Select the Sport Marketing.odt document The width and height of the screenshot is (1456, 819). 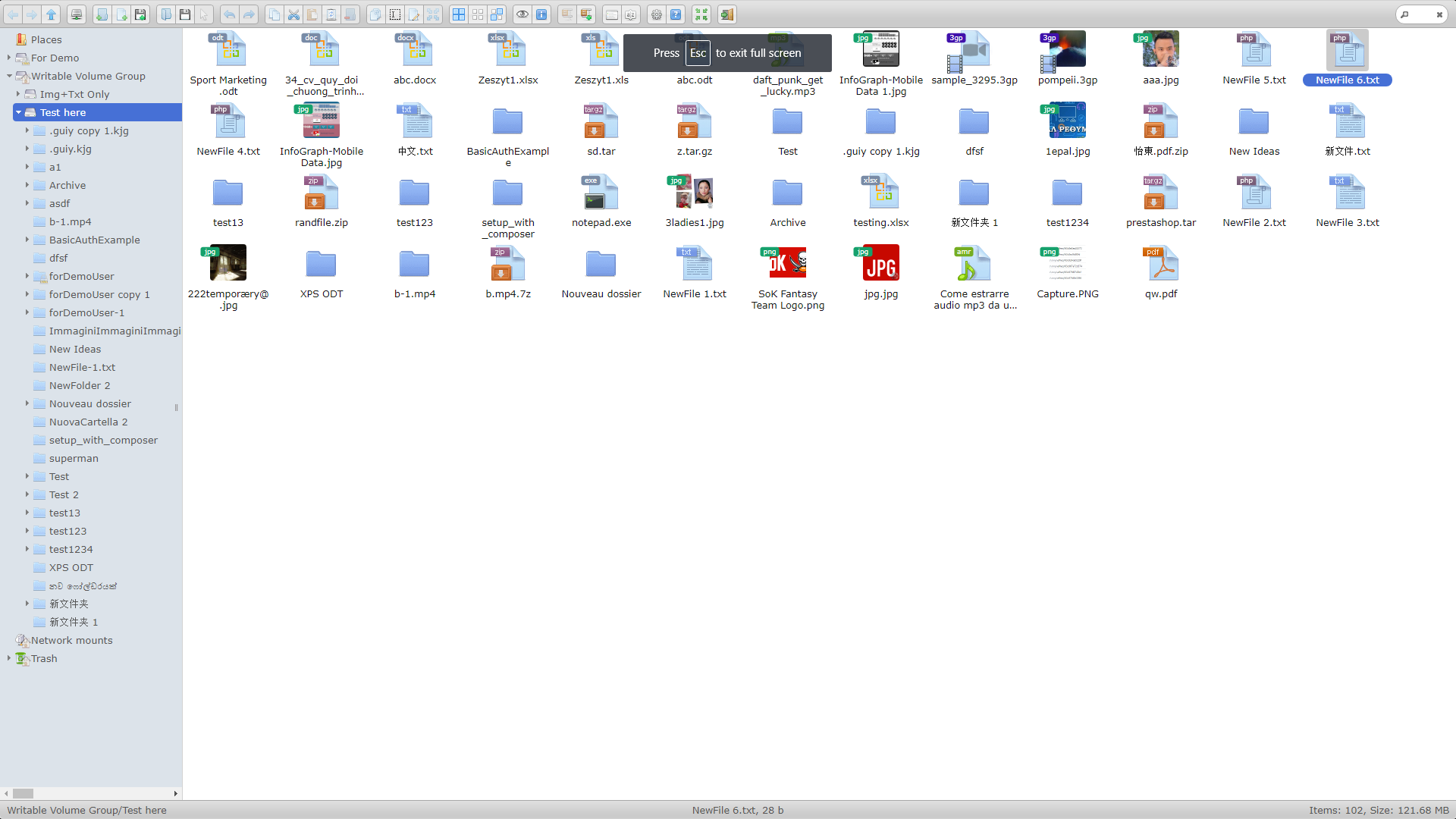(x=227, y=50)
